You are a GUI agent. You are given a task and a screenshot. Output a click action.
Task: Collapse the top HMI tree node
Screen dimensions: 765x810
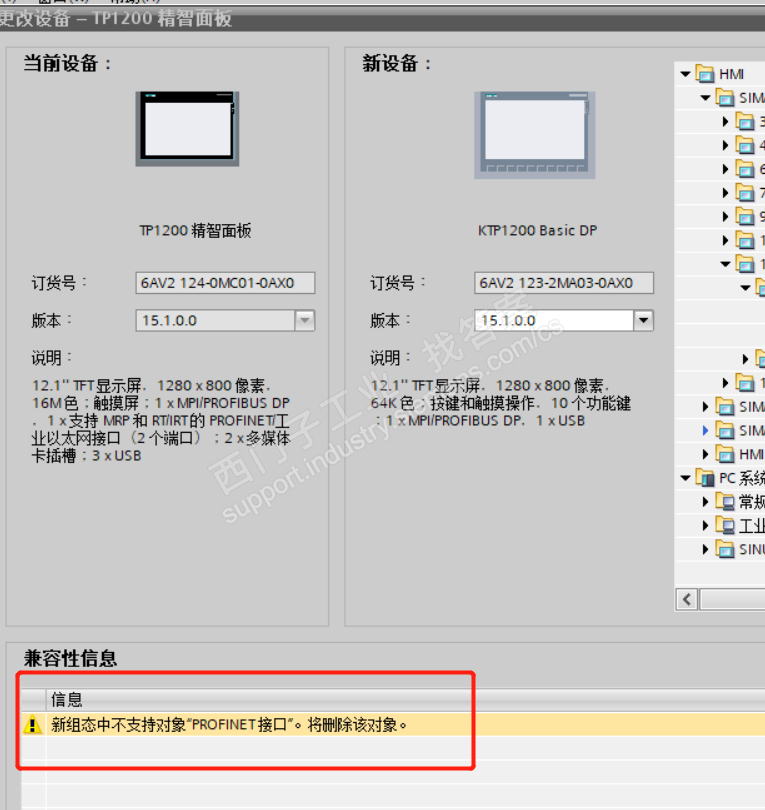pos(685,74)
